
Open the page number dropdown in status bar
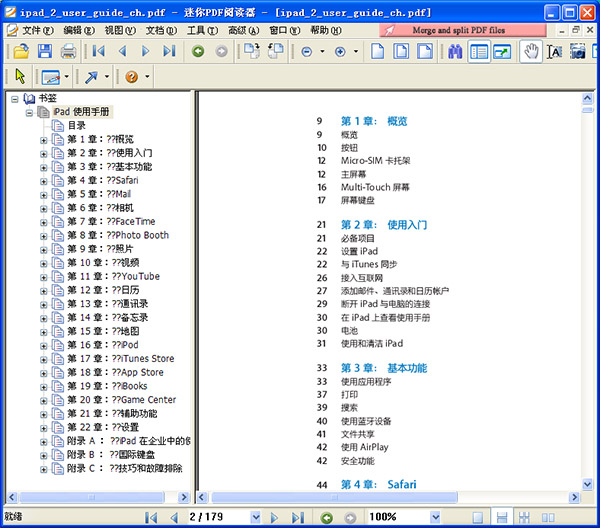click(x=256, y=518)
